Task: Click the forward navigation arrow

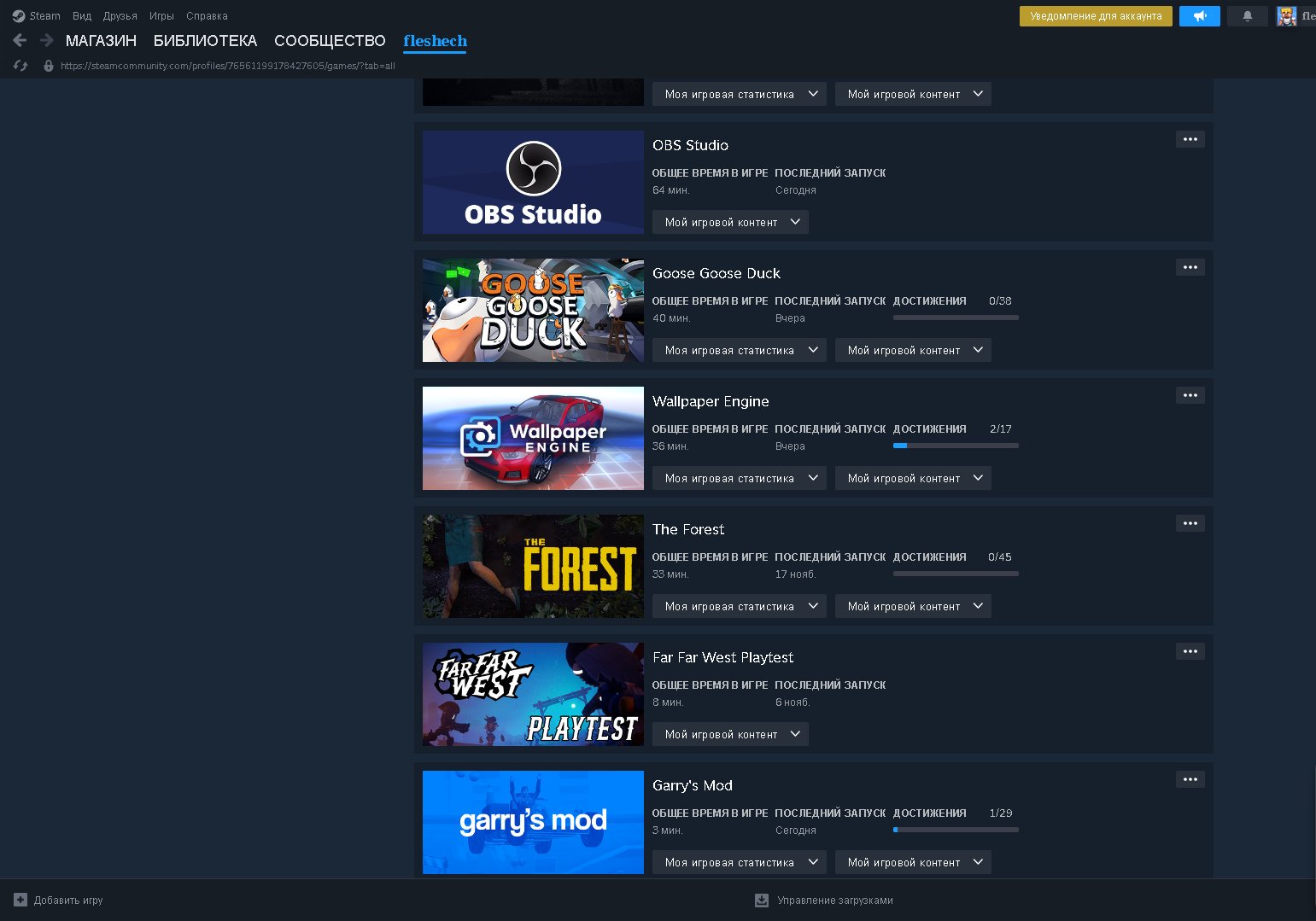Action: coord(47,40)
